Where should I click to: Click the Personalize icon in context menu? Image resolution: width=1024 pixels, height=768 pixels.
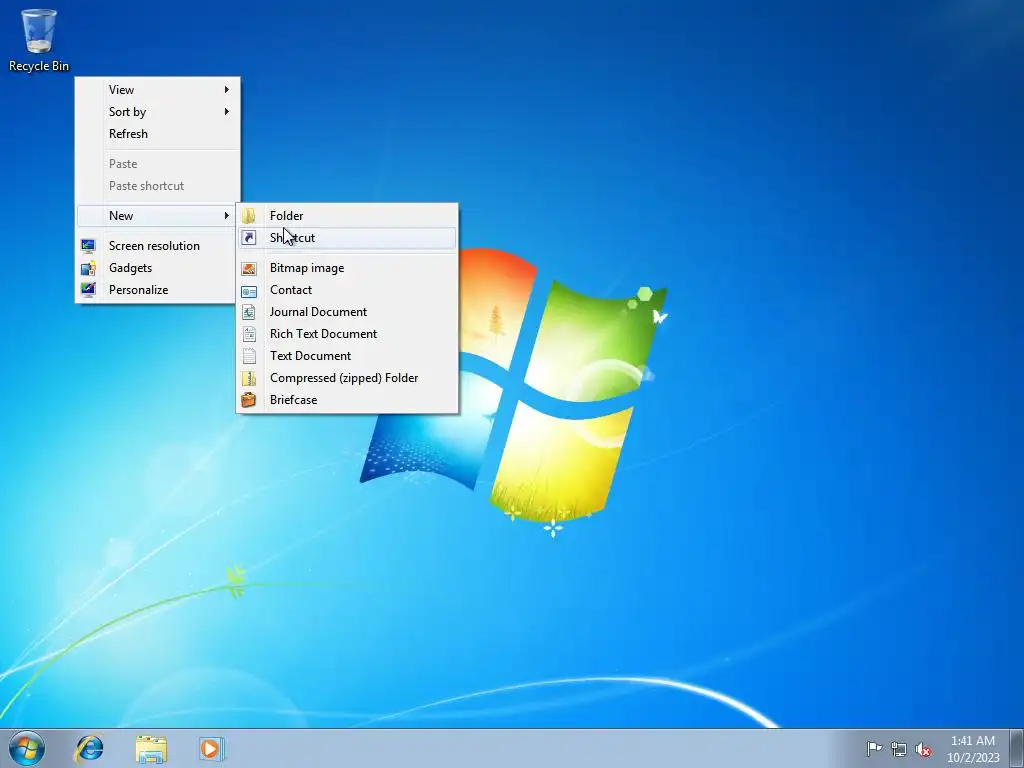[x=88, y=290]
